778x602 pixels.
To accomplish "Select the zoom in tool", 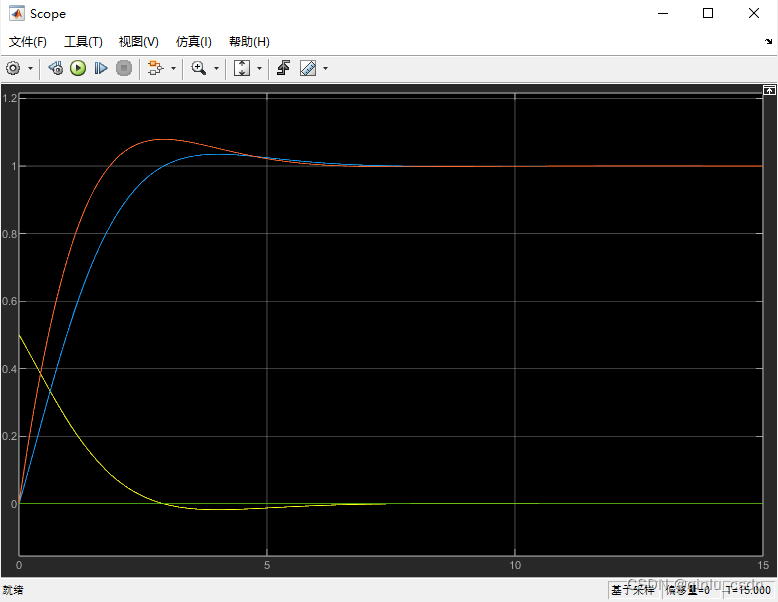I will [x=199, y=68].
